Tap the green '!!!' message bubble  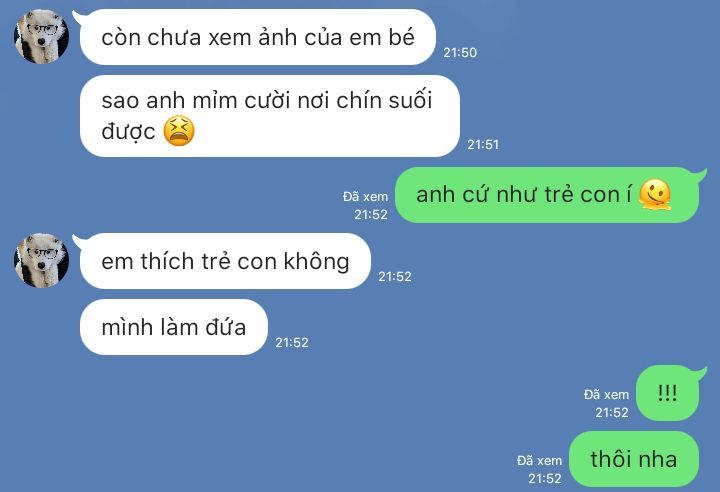(x=668, y=393)
